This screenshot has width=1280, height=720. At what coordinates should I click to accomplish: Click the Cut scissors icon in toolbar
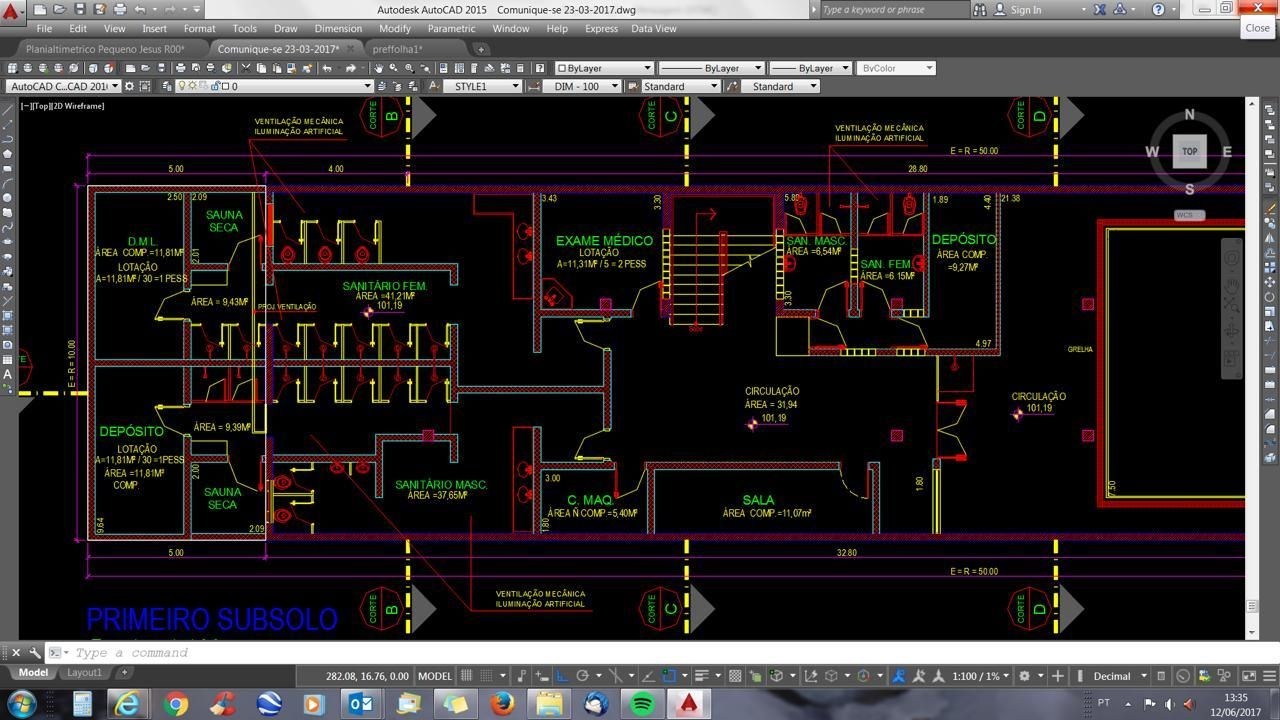[244, 68]
